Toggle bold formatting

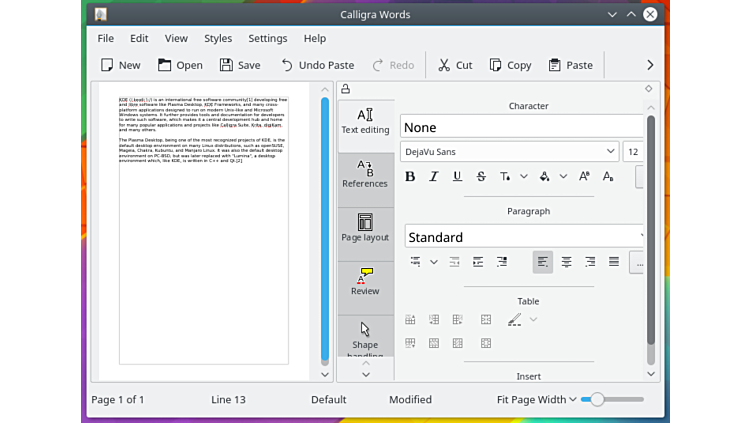(410, 177)
